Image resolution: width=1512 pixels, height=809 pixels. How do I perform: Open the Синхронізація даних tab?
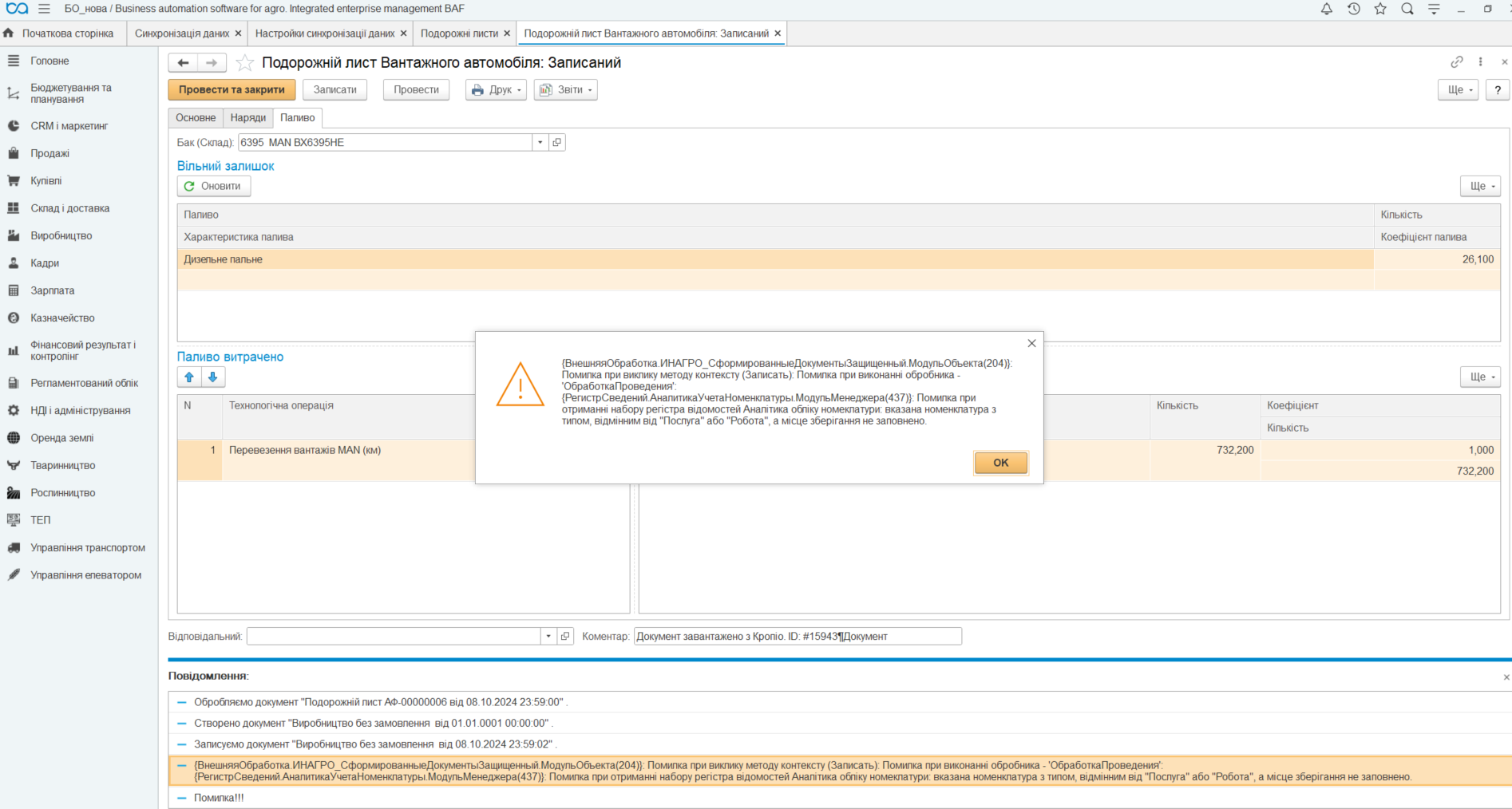click(182, 34)
